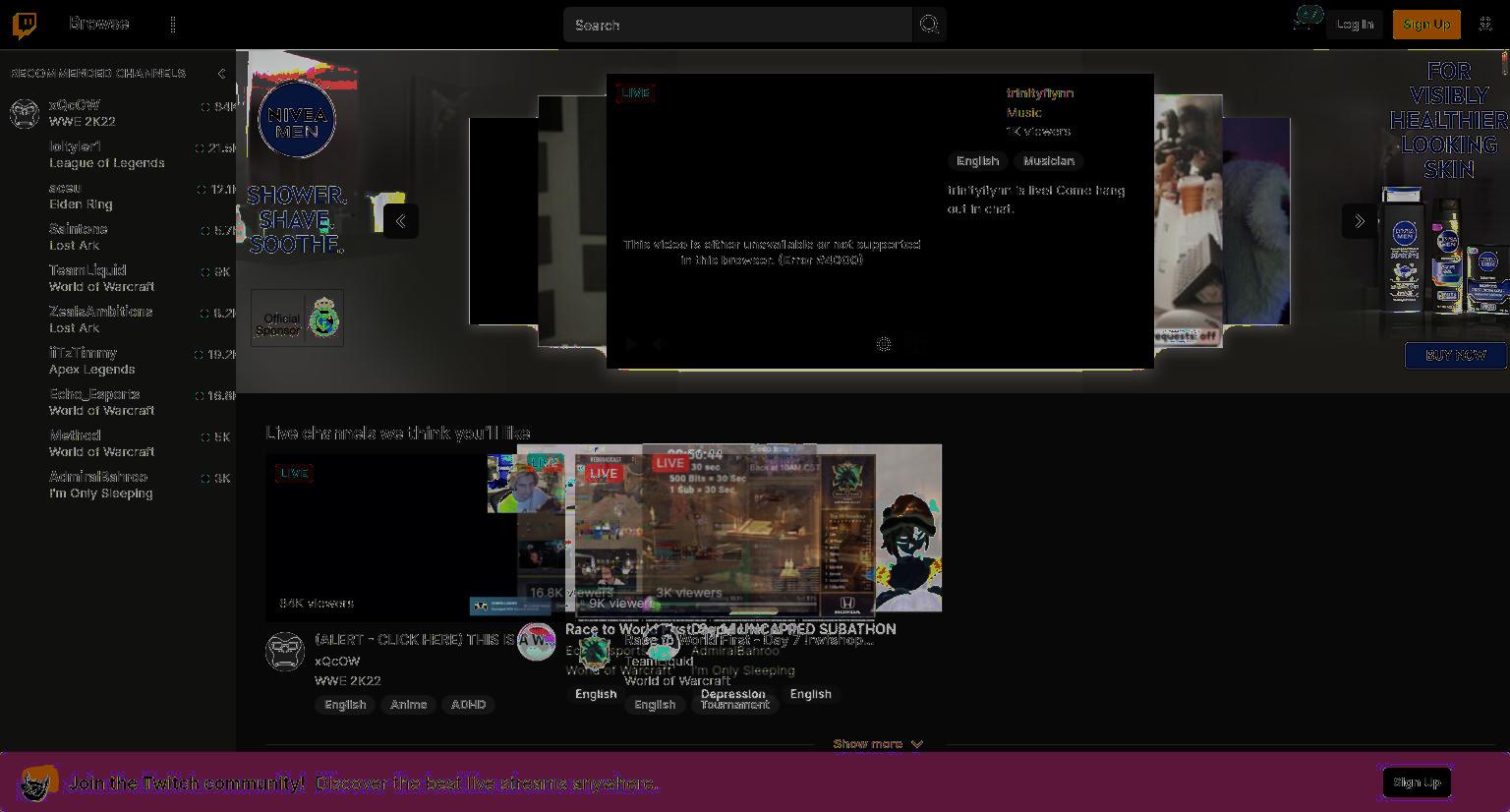Select Method channel in sidebar
Image resolution: width=1510 pixels, height=812 pixels.
click(118, 443)
